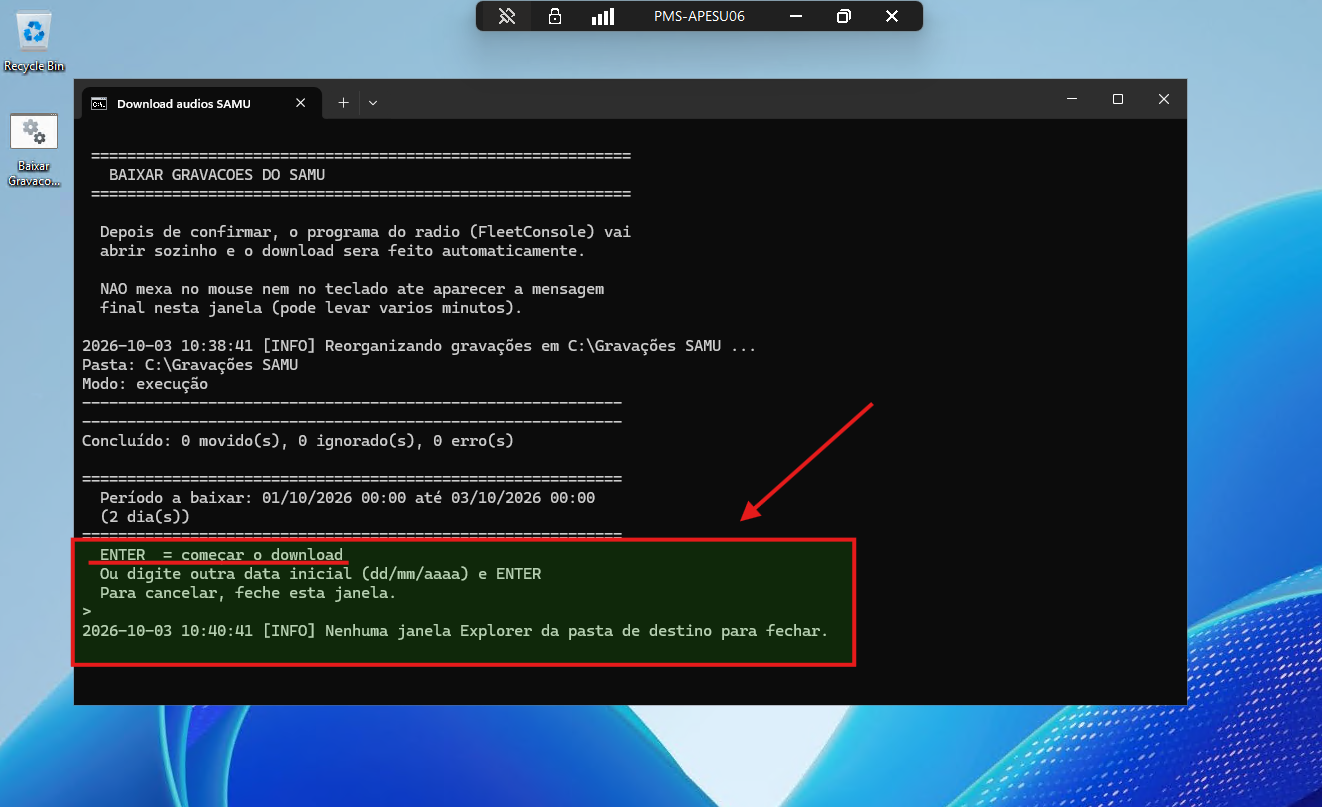Click the signal strength bars icon
Image resolution: width=1322 pixels, height=807 pixels.
602,16
